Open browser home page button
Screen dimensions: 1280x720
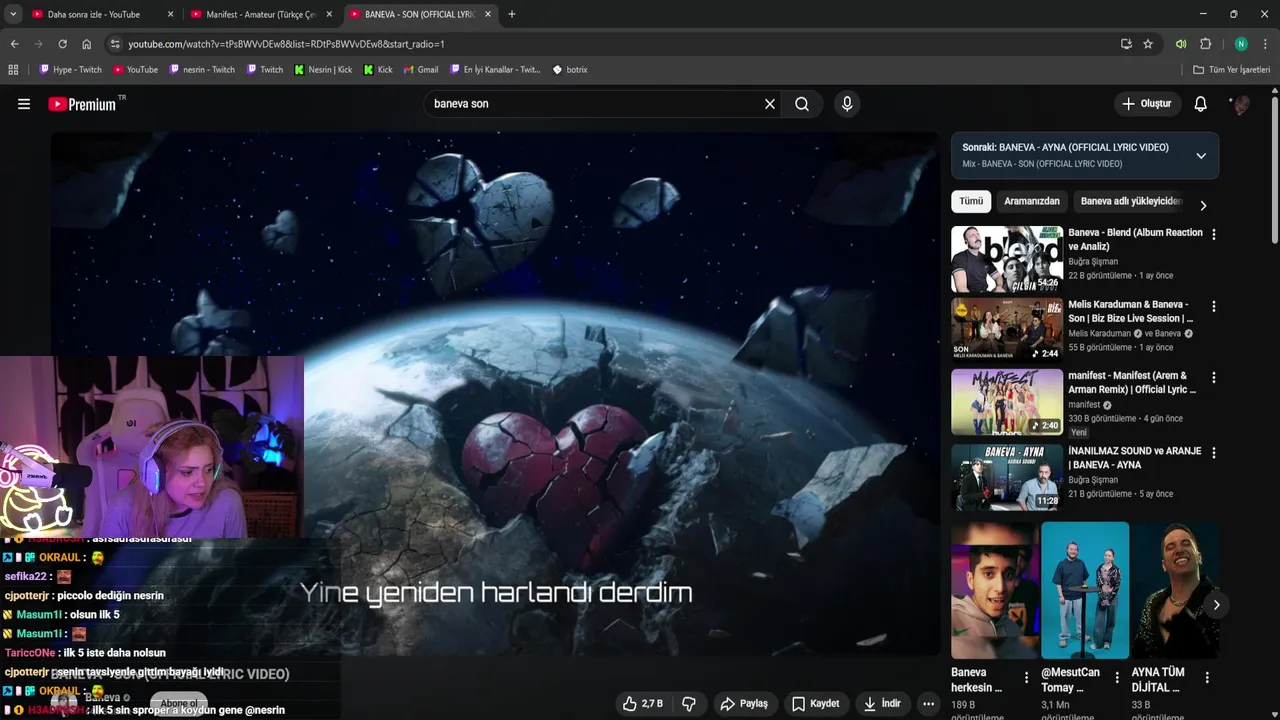point(86,44)
